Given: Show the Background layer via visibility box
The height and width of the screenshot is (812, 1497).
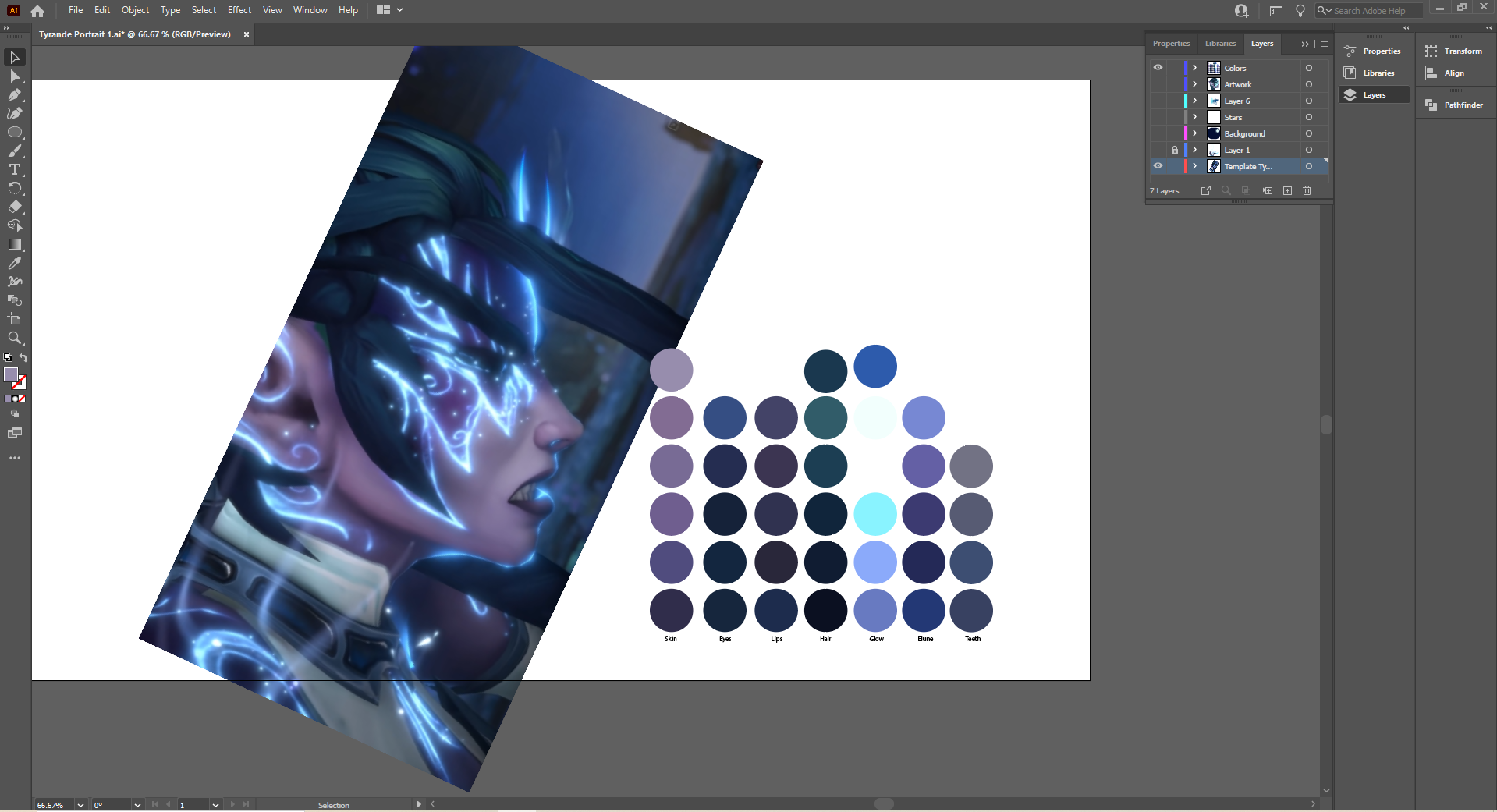Looking at the screenshot, I should coord(1158,133).
